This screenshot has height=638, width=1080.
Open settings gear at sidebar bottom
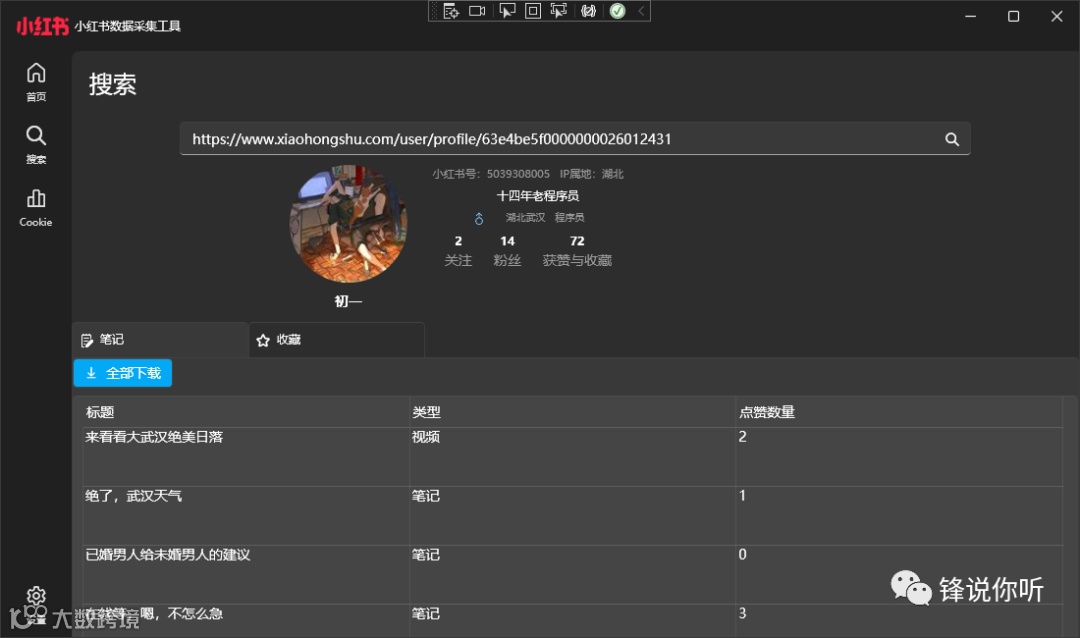click(36, 597)
